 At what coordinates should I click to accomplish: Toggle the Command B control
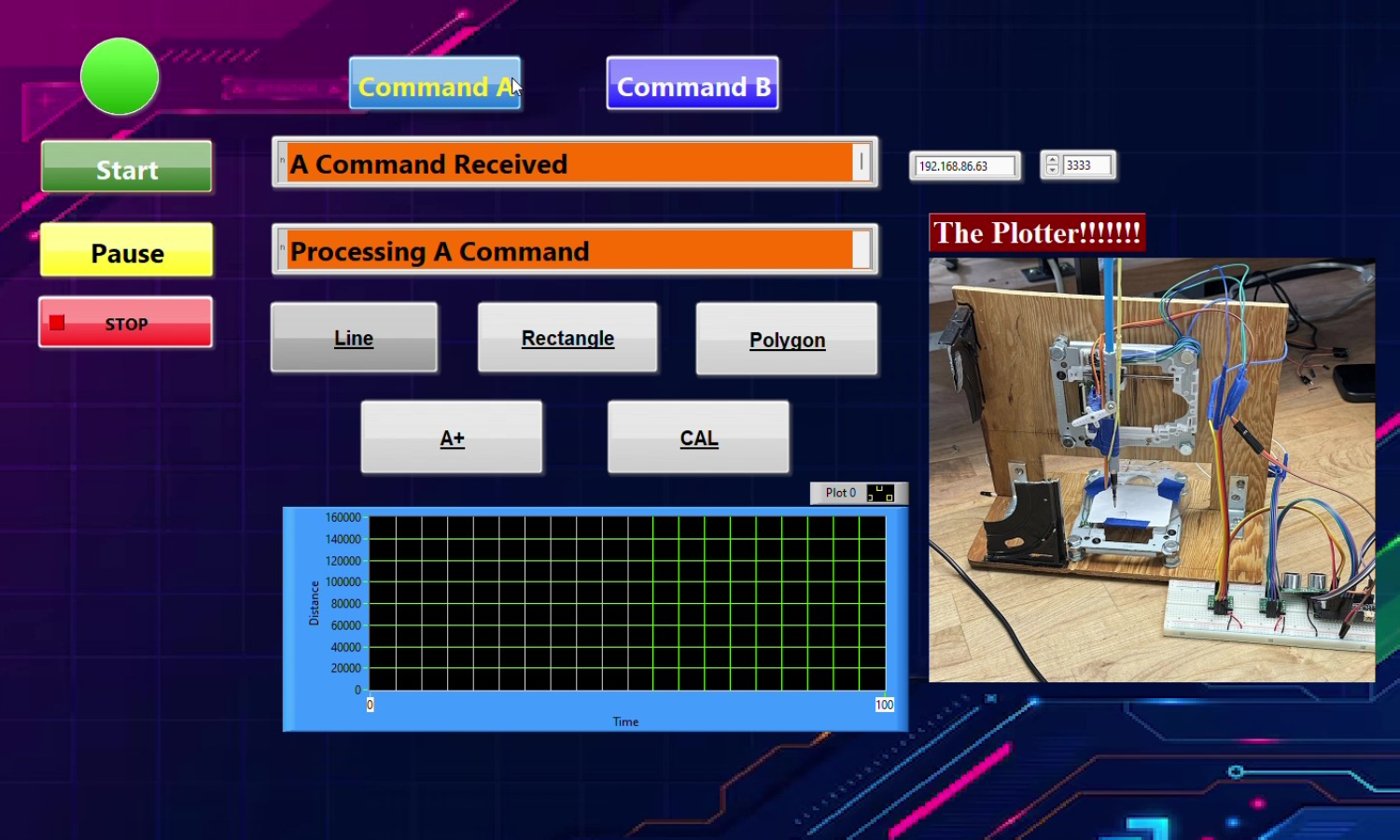tap(692, 86)
